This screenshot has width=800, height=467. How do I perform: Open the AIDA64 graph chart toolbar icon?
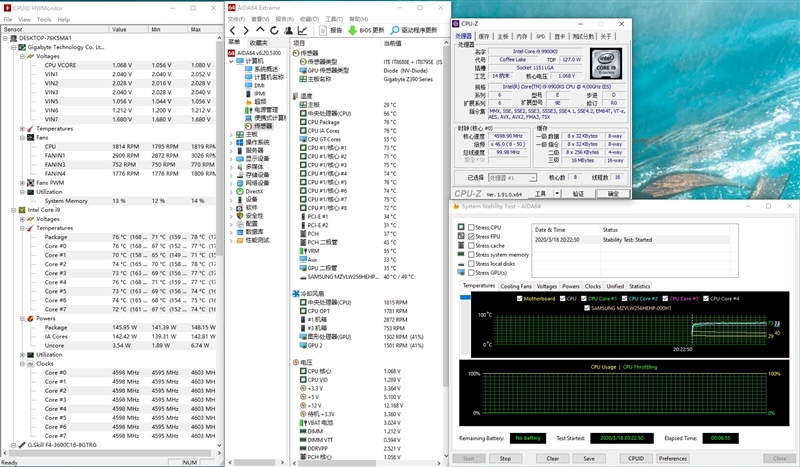[303, 31]
